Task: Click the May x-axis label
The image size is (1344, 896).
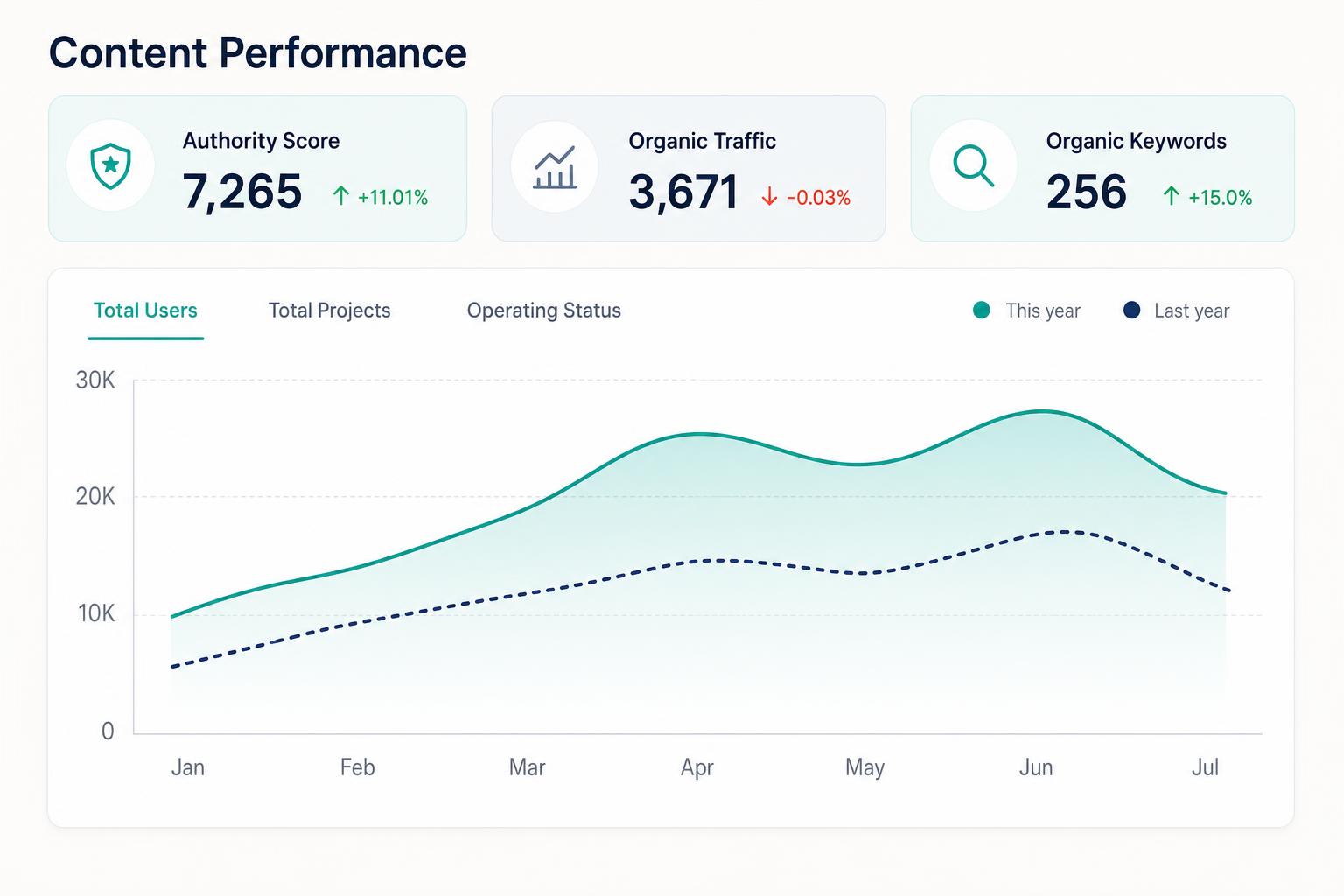Action: click(864, 768)
